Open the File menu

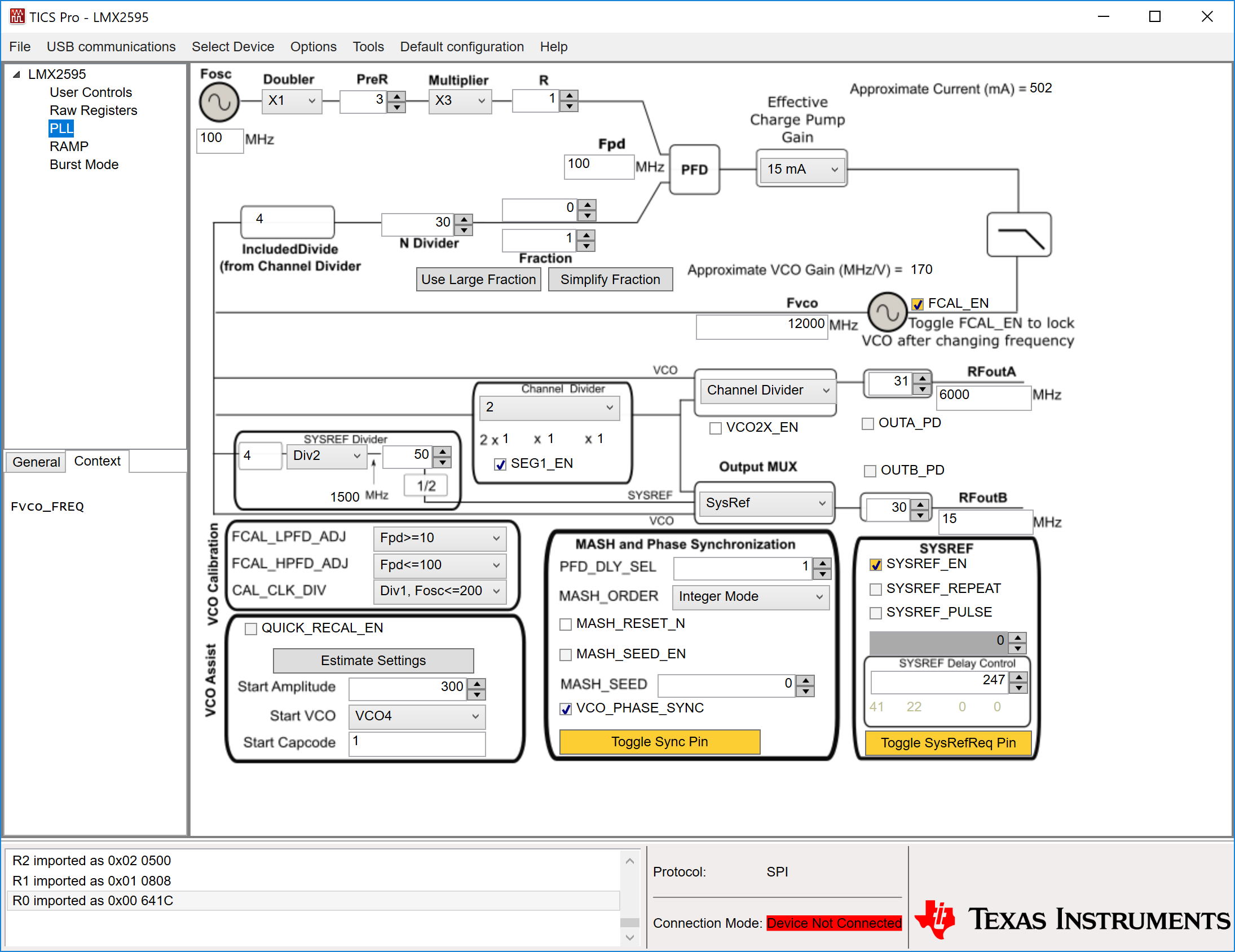pos(20,46)
